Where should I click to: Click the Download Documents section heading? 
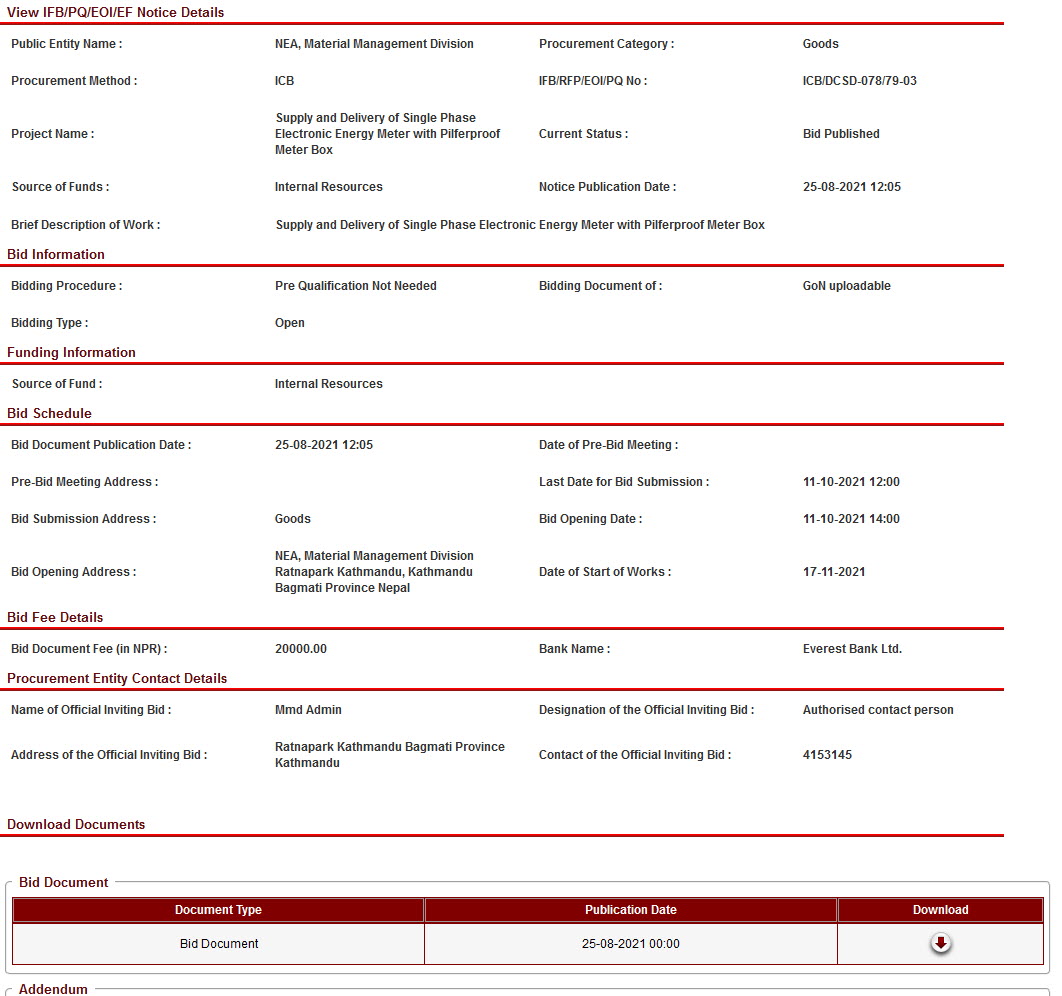[x=76, y=824]
